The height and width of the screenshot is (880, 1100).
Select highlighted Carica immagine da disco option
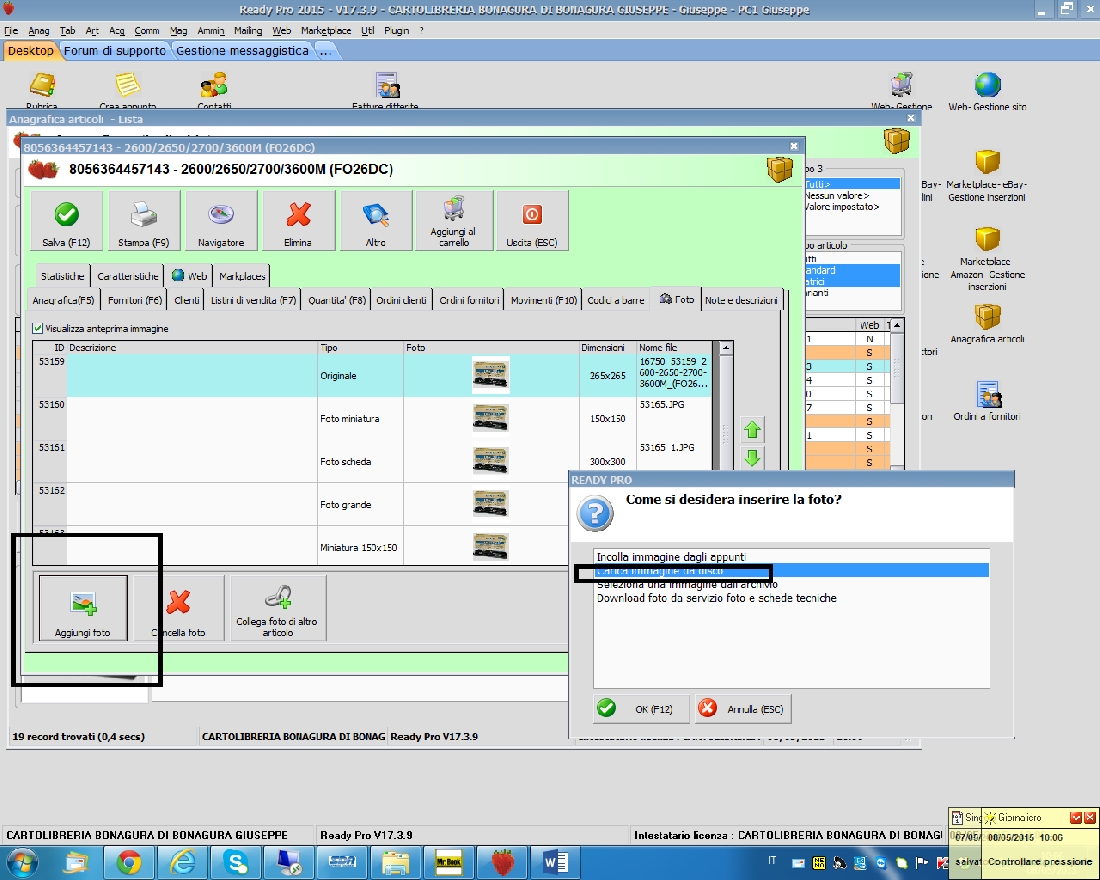[x=791, y=571]
